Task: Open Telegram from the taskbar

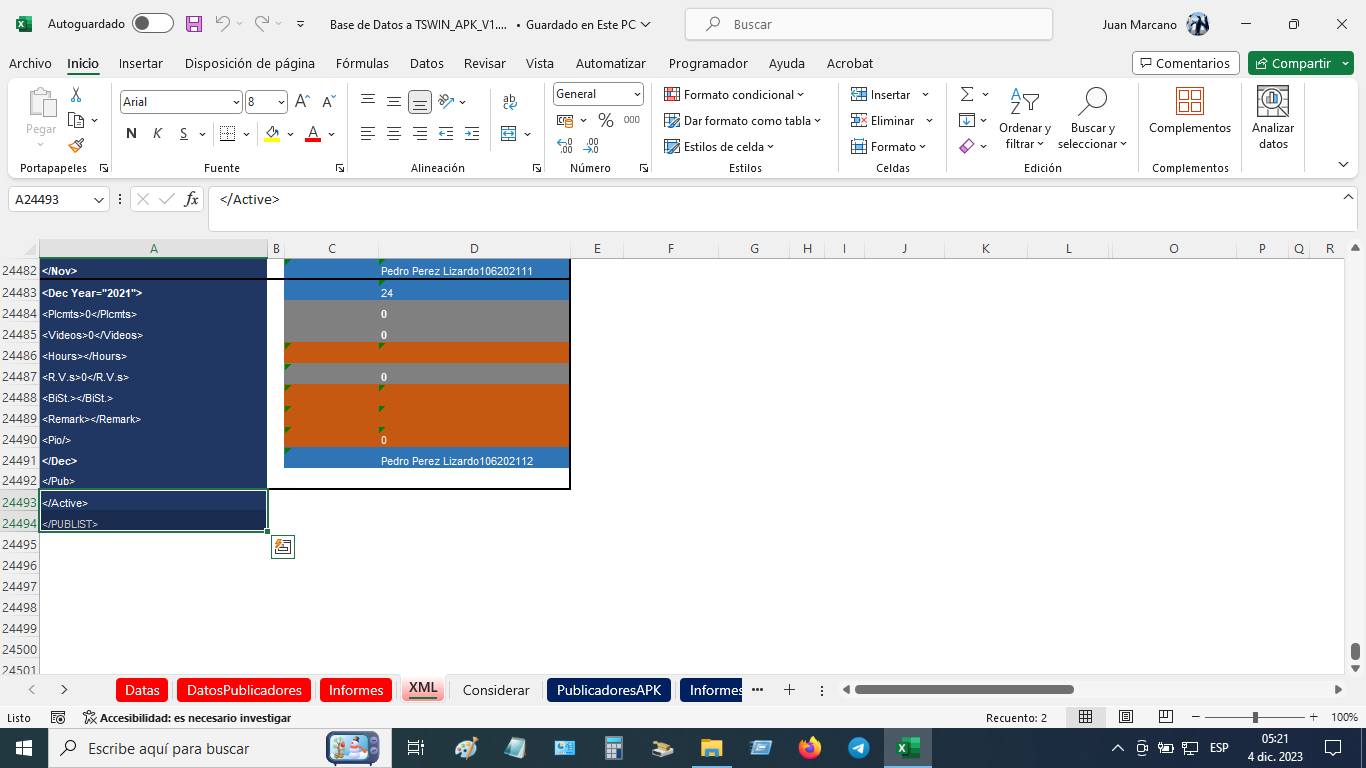Action: 858,748
